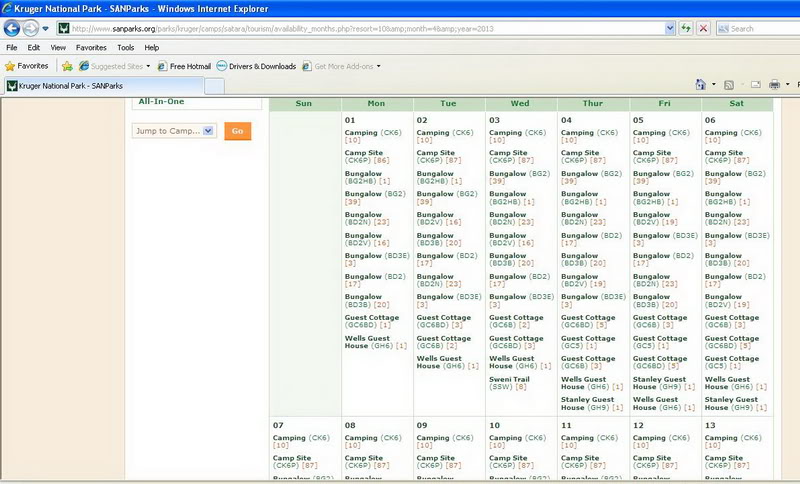Screen dimensions: 800x484
Task: Open the File menu
Action: click(x=12, y=47)
